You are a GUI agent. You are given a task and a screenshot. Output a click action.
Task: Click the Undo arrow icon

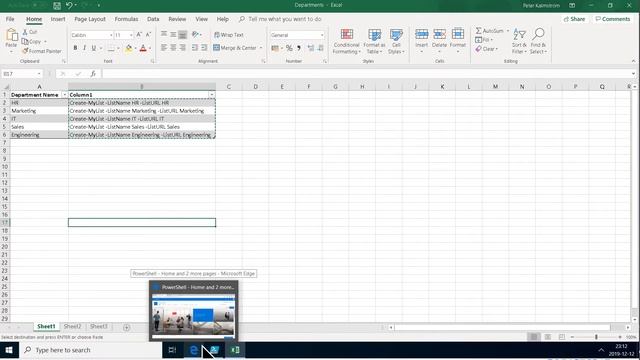pos(69,5)
